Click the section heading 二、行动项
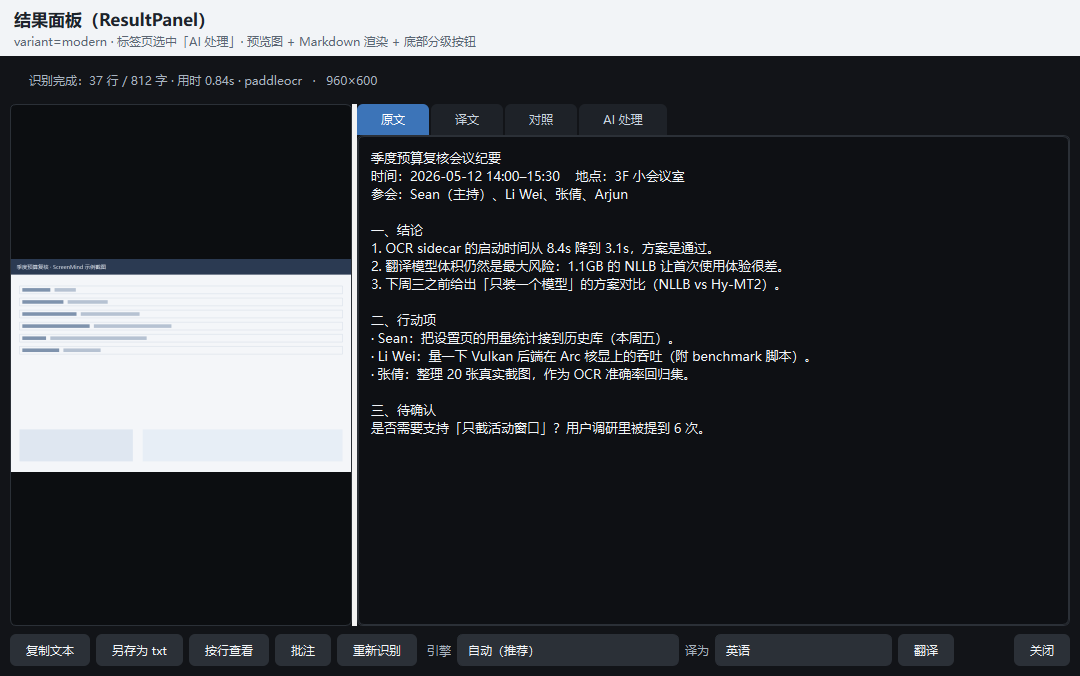The image size is (1080, 676). (404, 320)
